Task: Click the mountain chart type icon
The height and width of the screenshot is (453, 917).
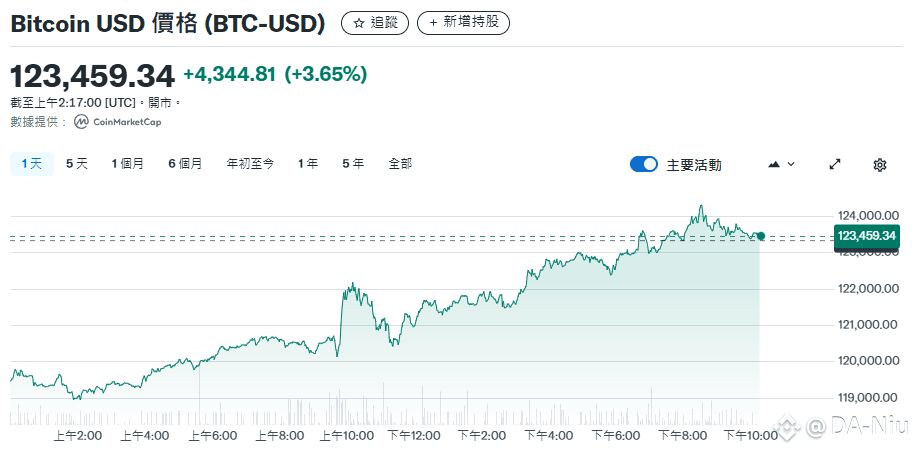Action: point(774,165)
